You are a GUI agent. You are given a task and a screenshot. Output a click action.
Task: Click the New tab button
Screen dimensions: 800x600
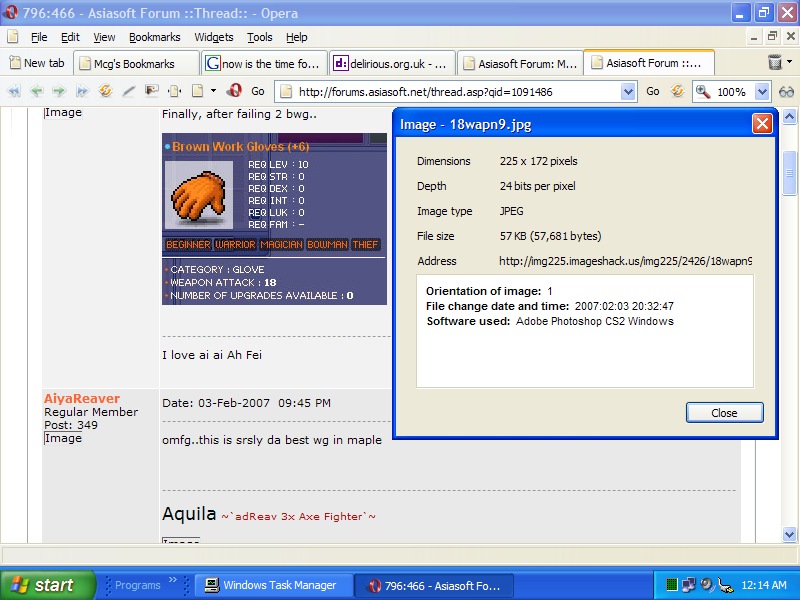(x=37, y=63)
